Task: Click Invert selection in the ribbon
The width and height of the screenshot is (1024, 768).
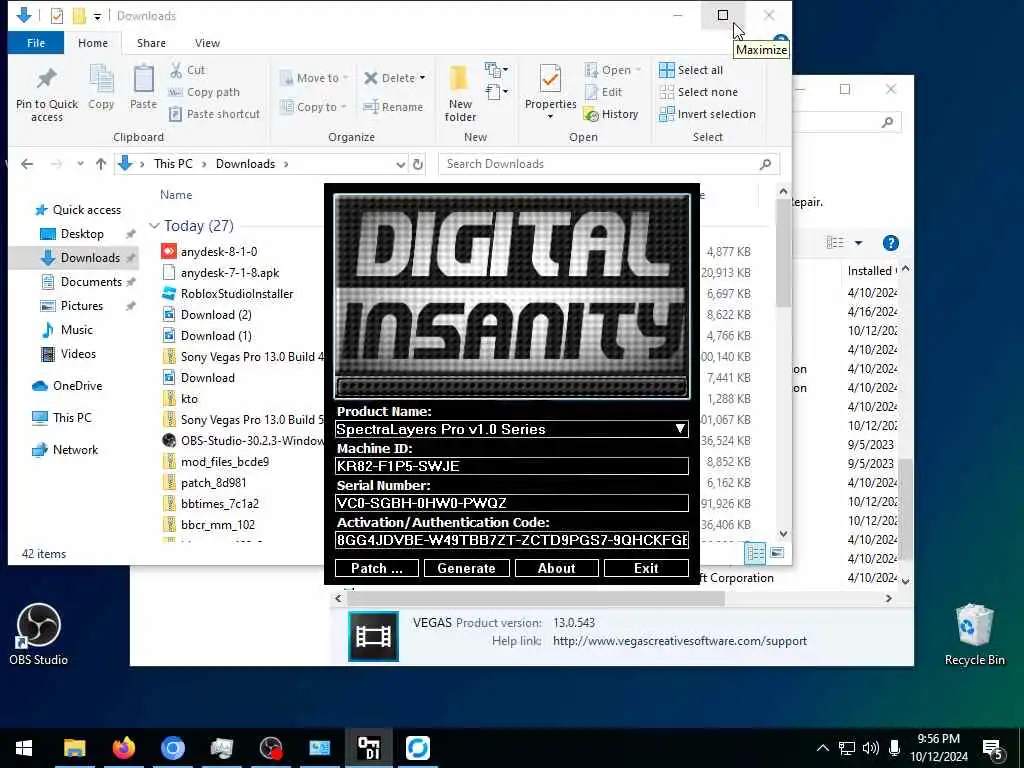Action: [707, 114]
